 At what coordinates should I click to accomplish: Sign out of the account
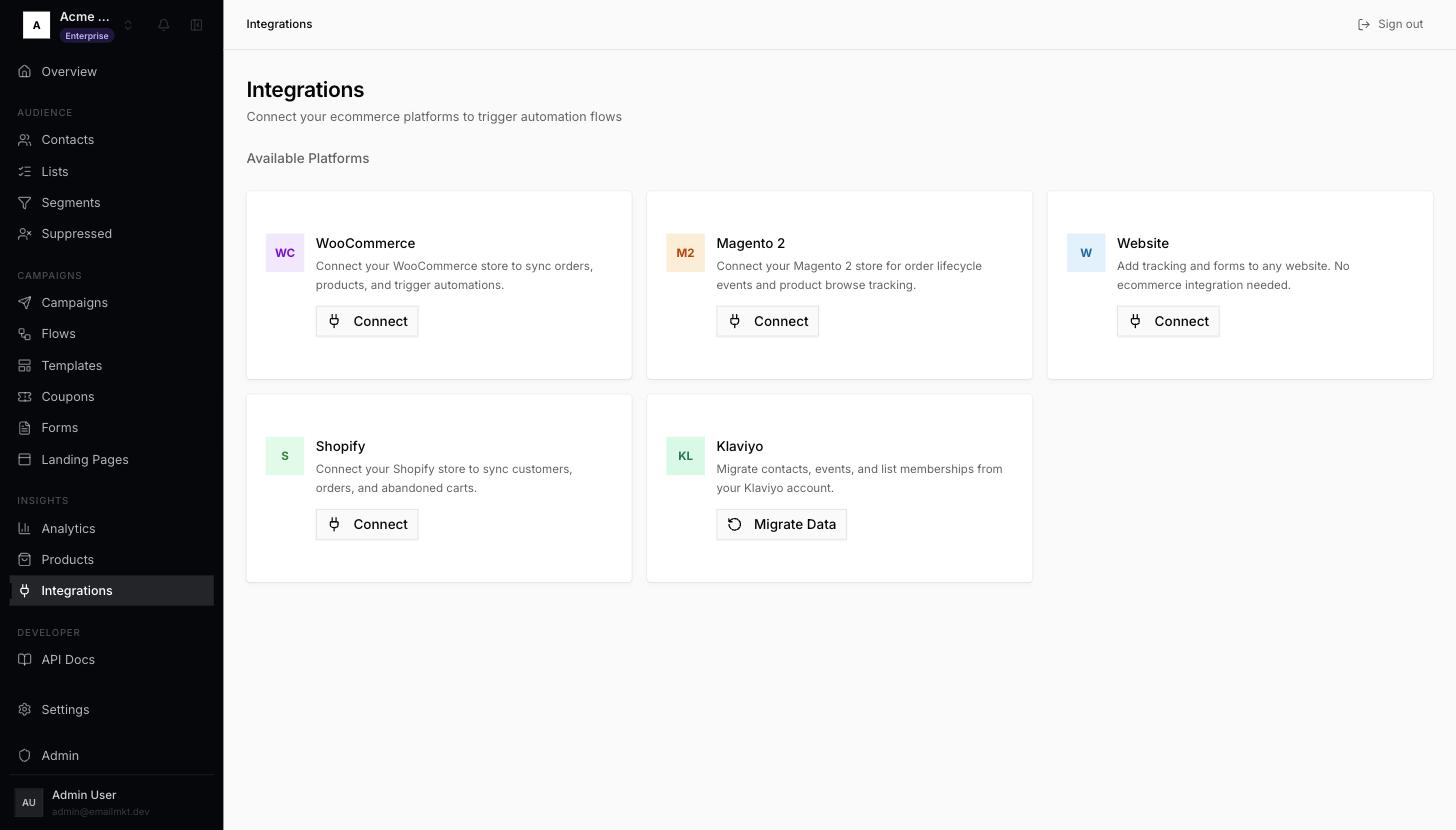[x=1390, y=24]
